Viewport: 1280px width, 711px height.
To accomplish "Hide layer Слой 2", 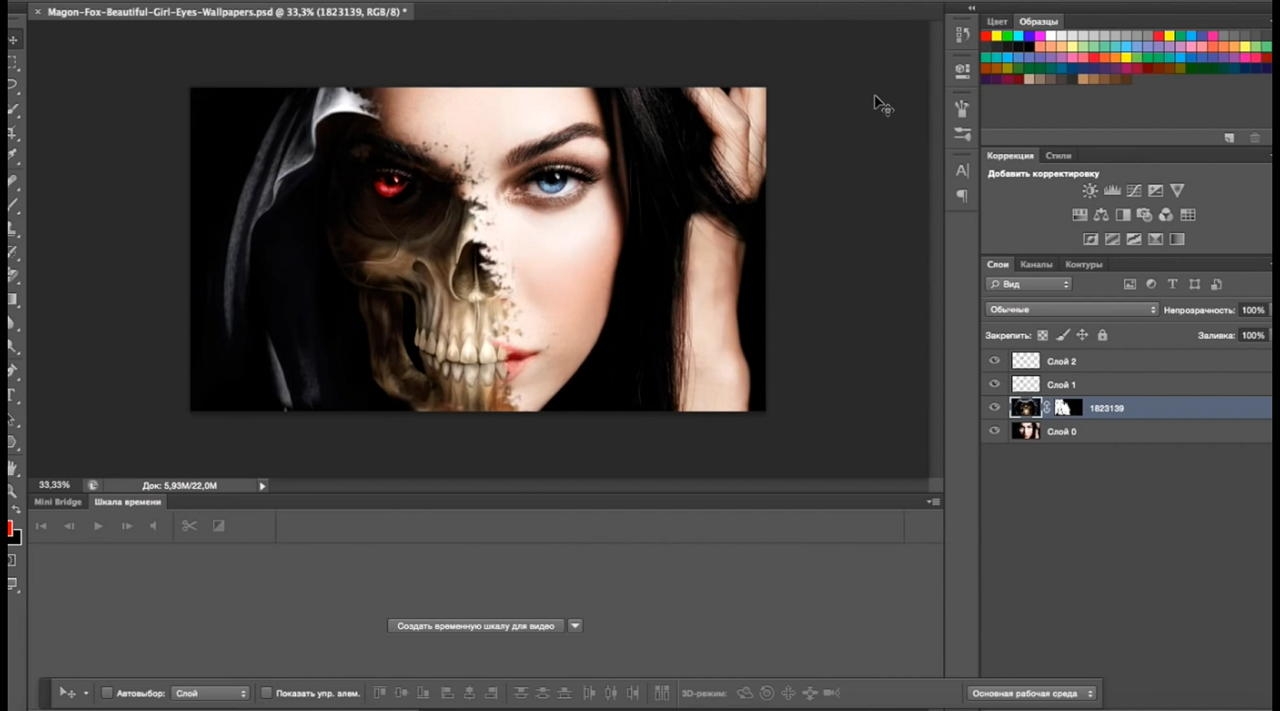I will coord(994,361).
